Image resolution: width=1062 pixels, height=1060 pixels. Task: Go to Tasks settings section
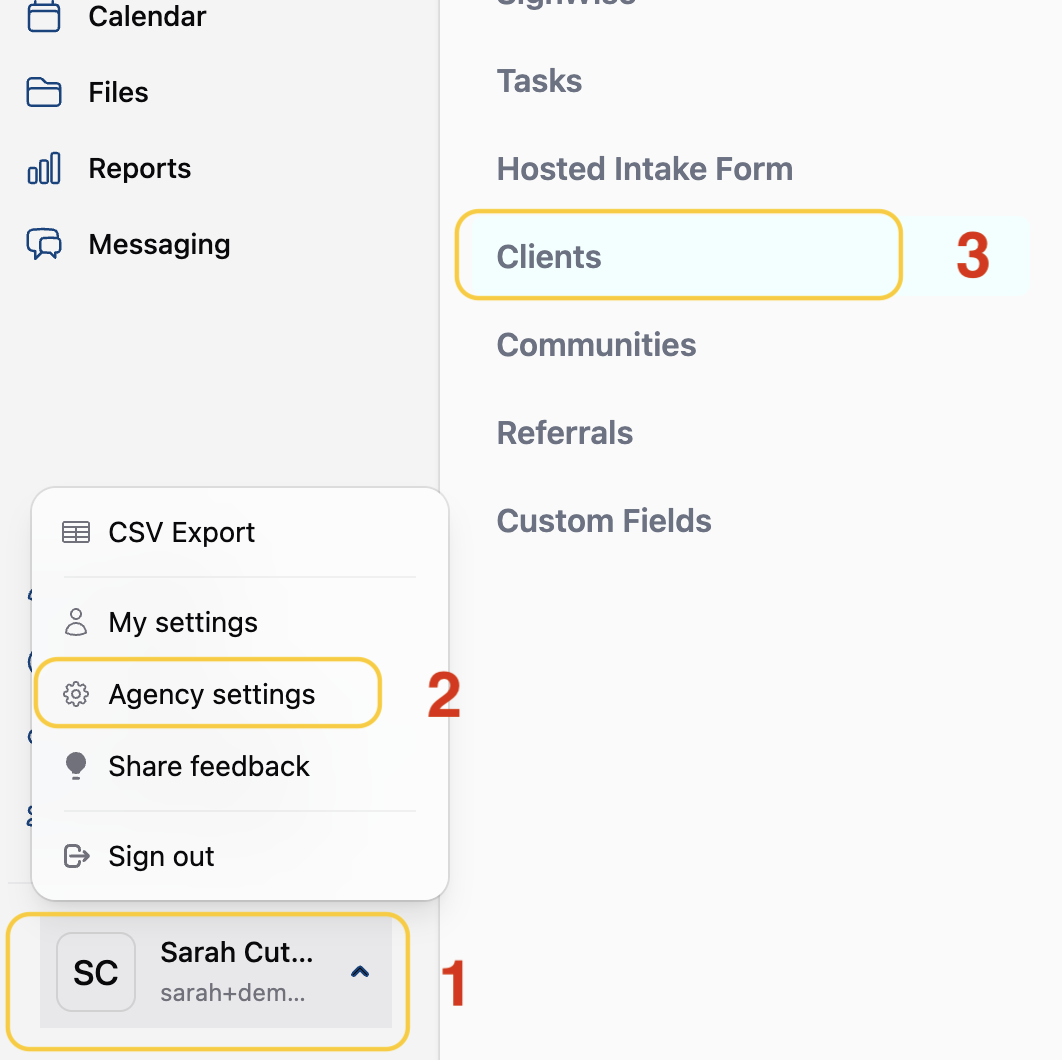point(539,81)
